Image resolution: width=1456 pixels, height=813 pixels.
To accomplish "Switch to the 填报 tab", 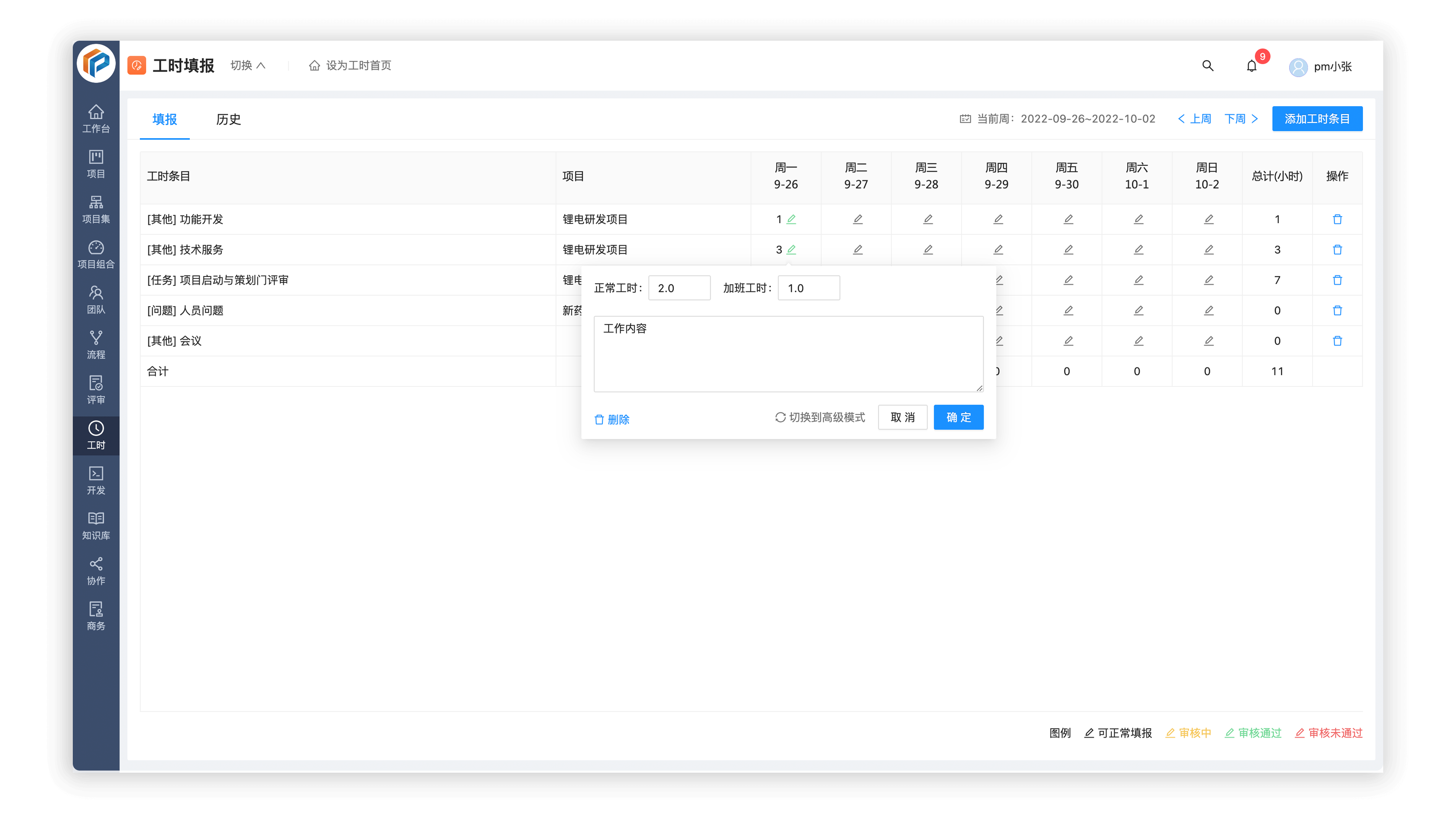I will (x=165, y=119).
